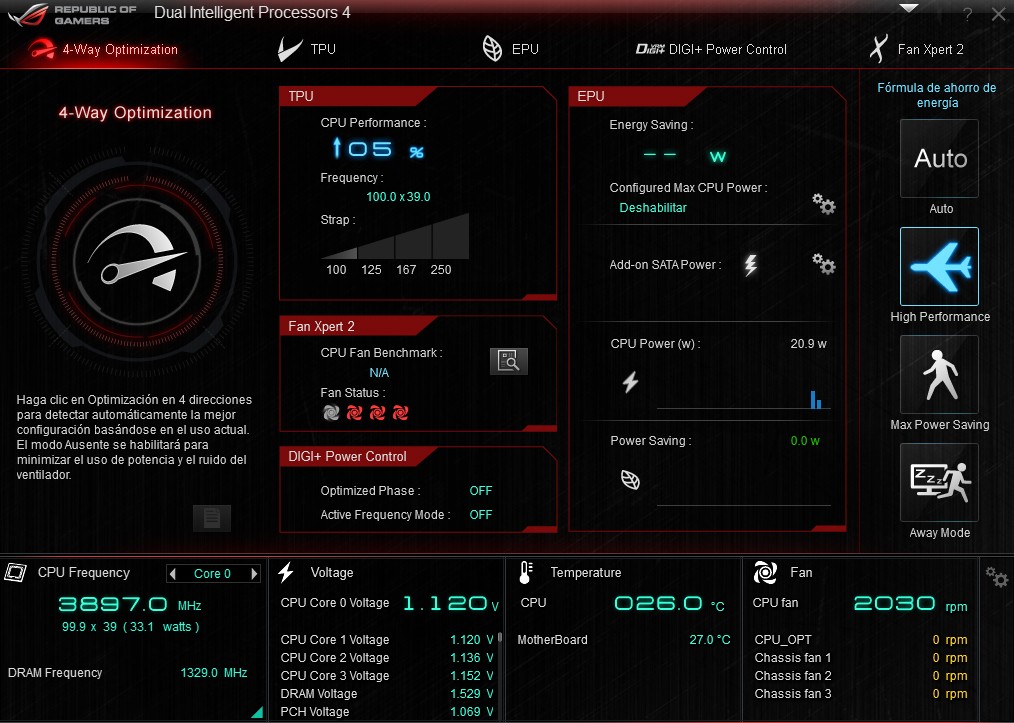Open the TPU panel header
This screenshot has width=1014, height=723.
[x=358, y=96]
